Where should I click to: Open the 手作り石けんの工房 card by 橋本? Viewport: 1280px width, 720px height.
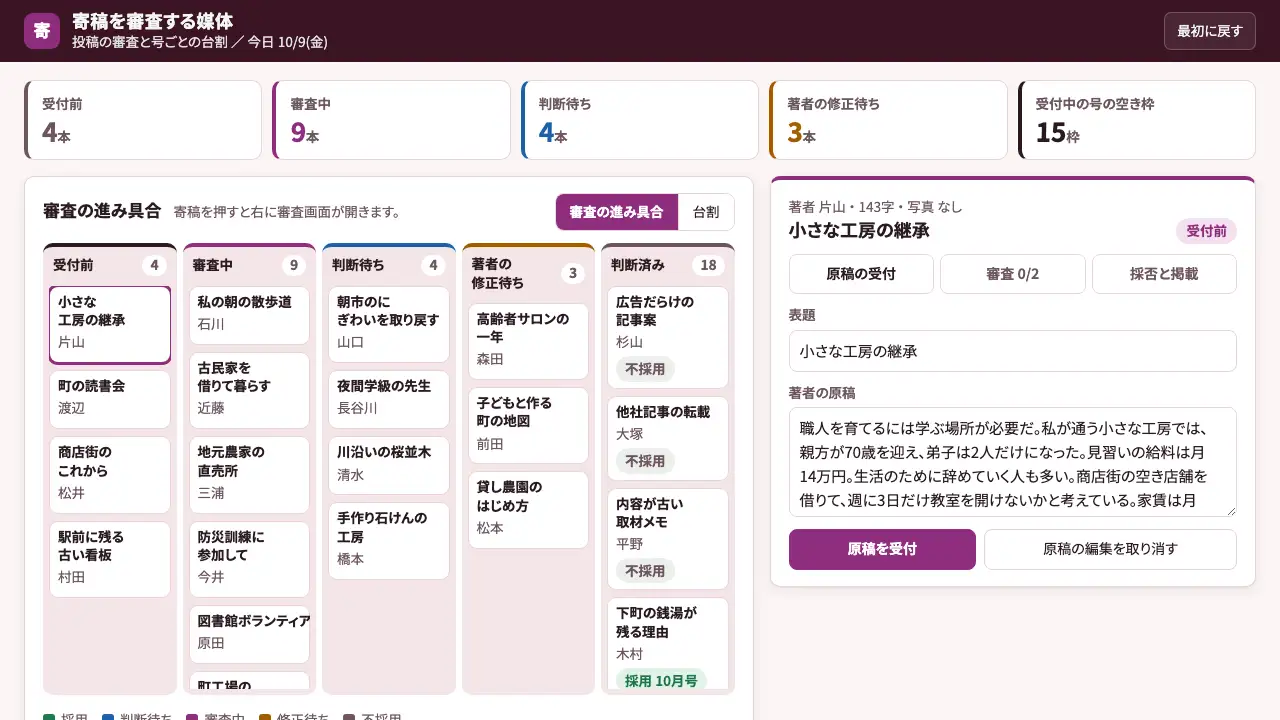[389, 541]
